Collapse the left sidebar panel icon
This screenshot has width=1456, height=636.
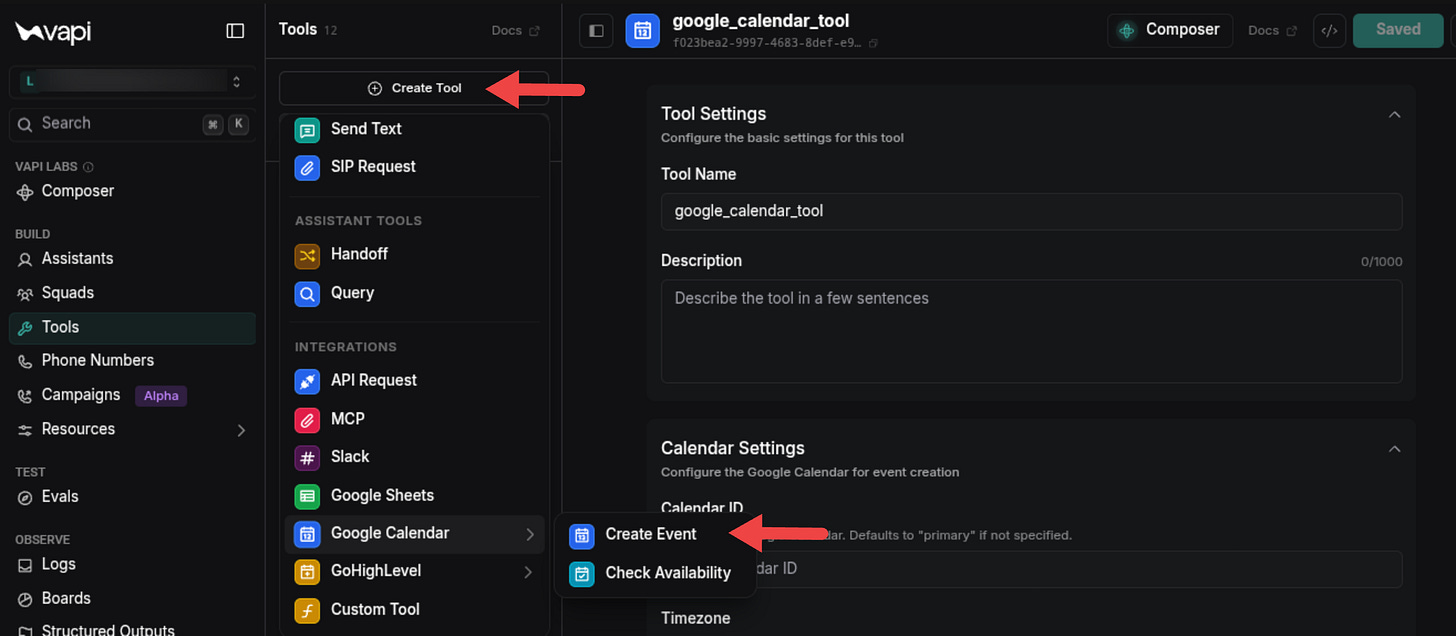(x=235, y=31)
